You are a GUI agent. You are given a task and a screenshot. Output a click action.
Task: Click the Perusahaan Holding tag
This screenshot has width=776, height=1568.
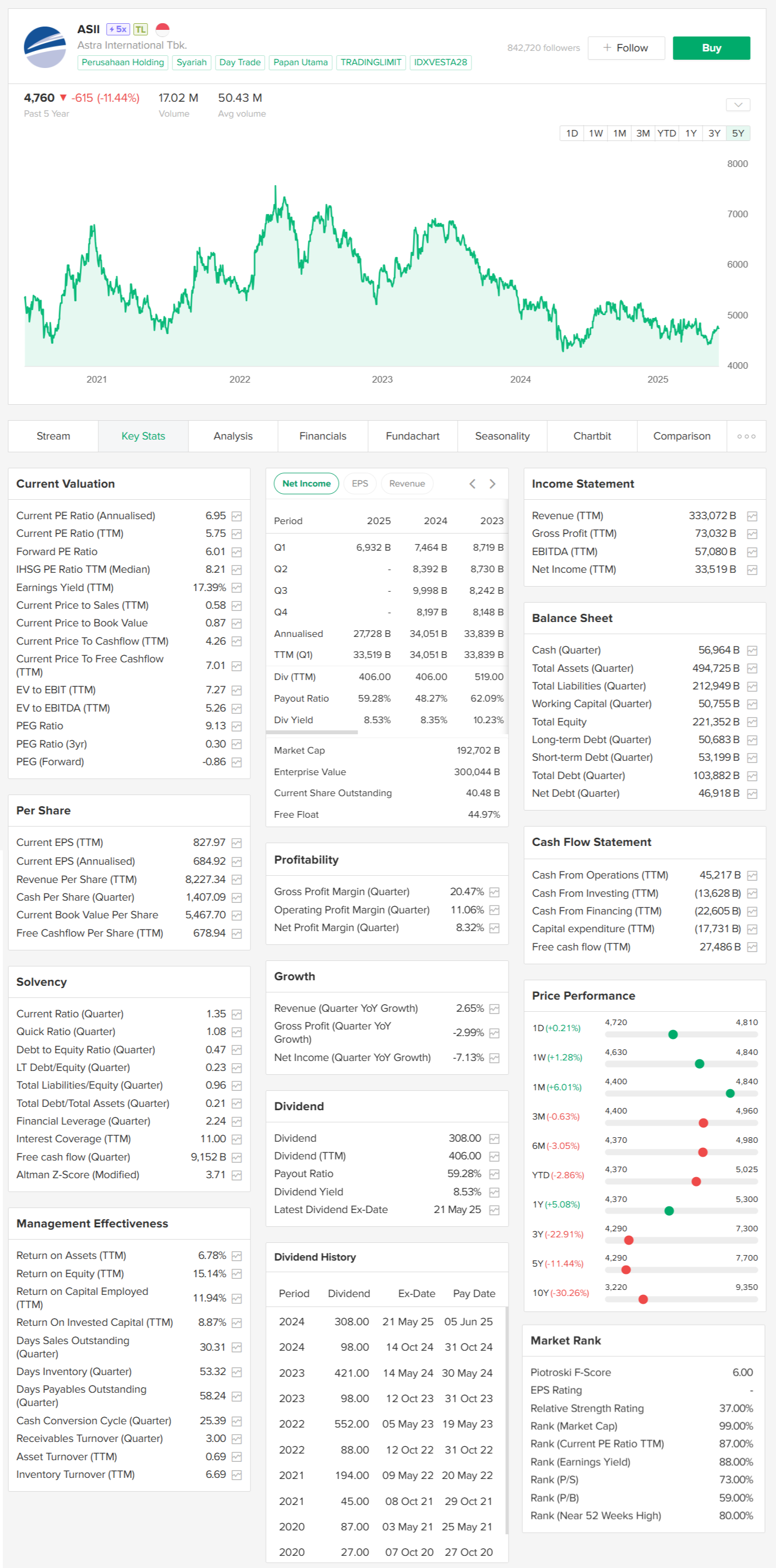(122, 62)
